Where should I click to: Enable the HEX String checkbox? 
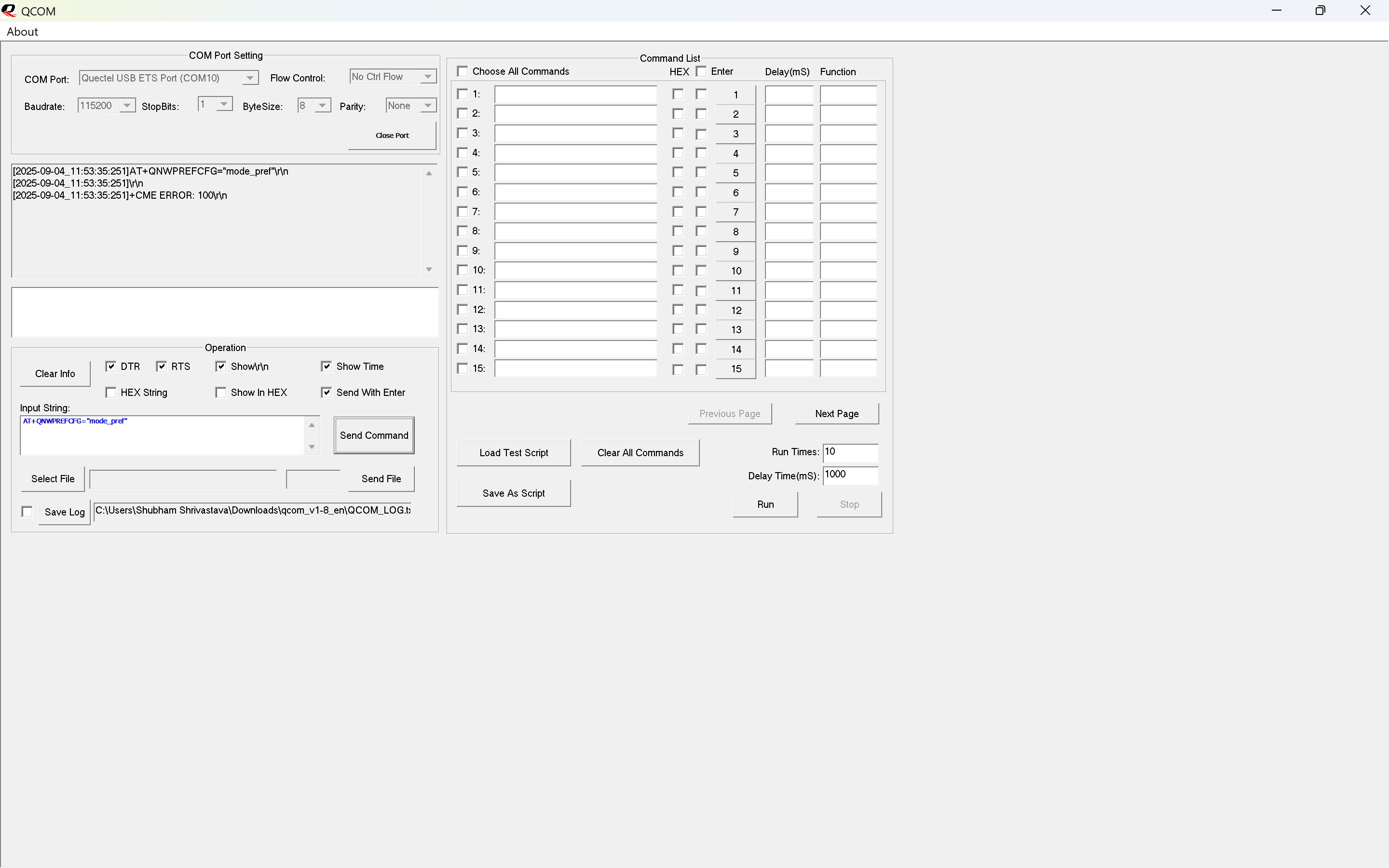coord(111,392)
